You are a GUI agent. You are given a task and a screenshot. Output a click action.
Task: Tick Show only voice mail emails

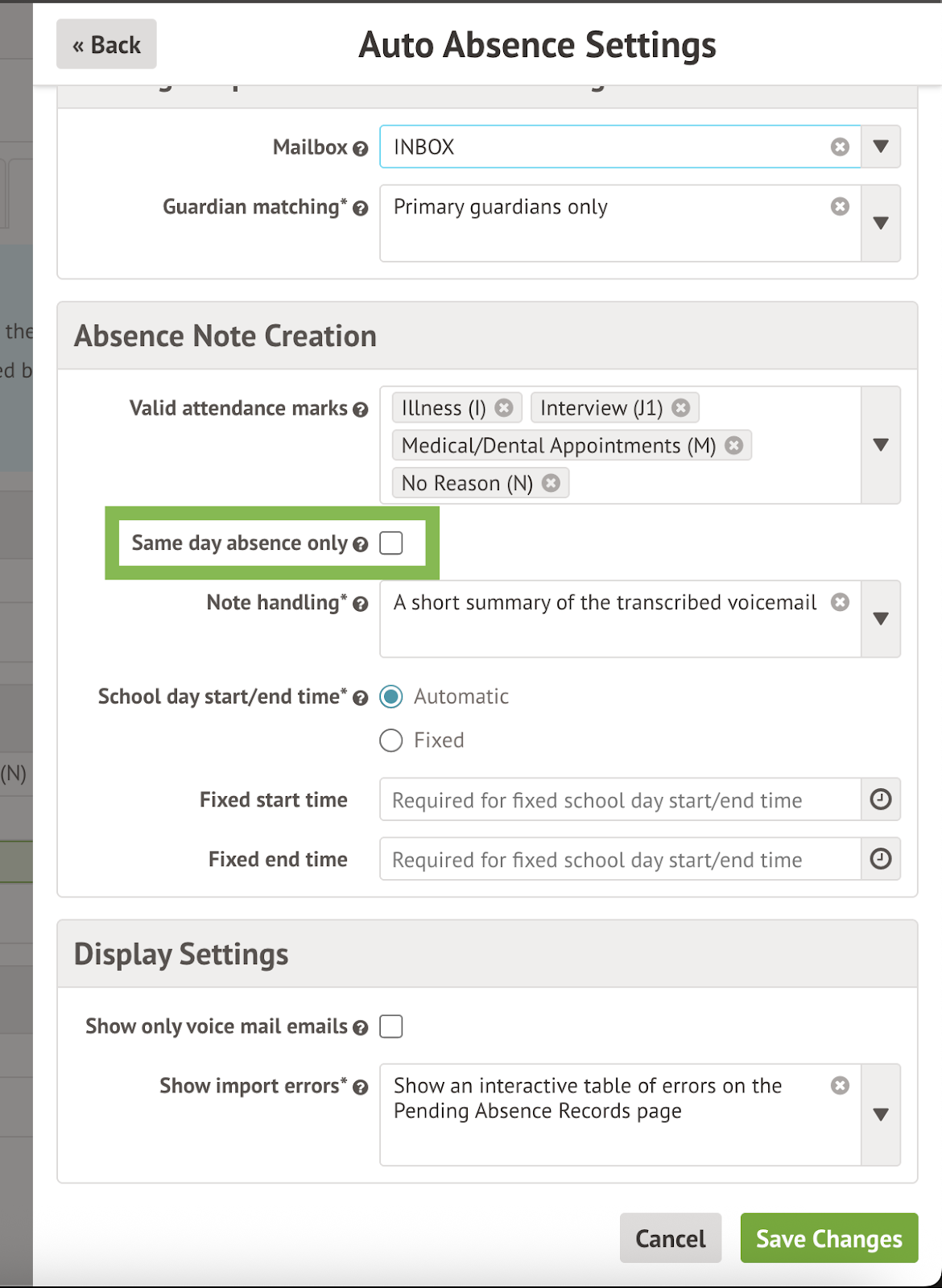[391, 1026]
